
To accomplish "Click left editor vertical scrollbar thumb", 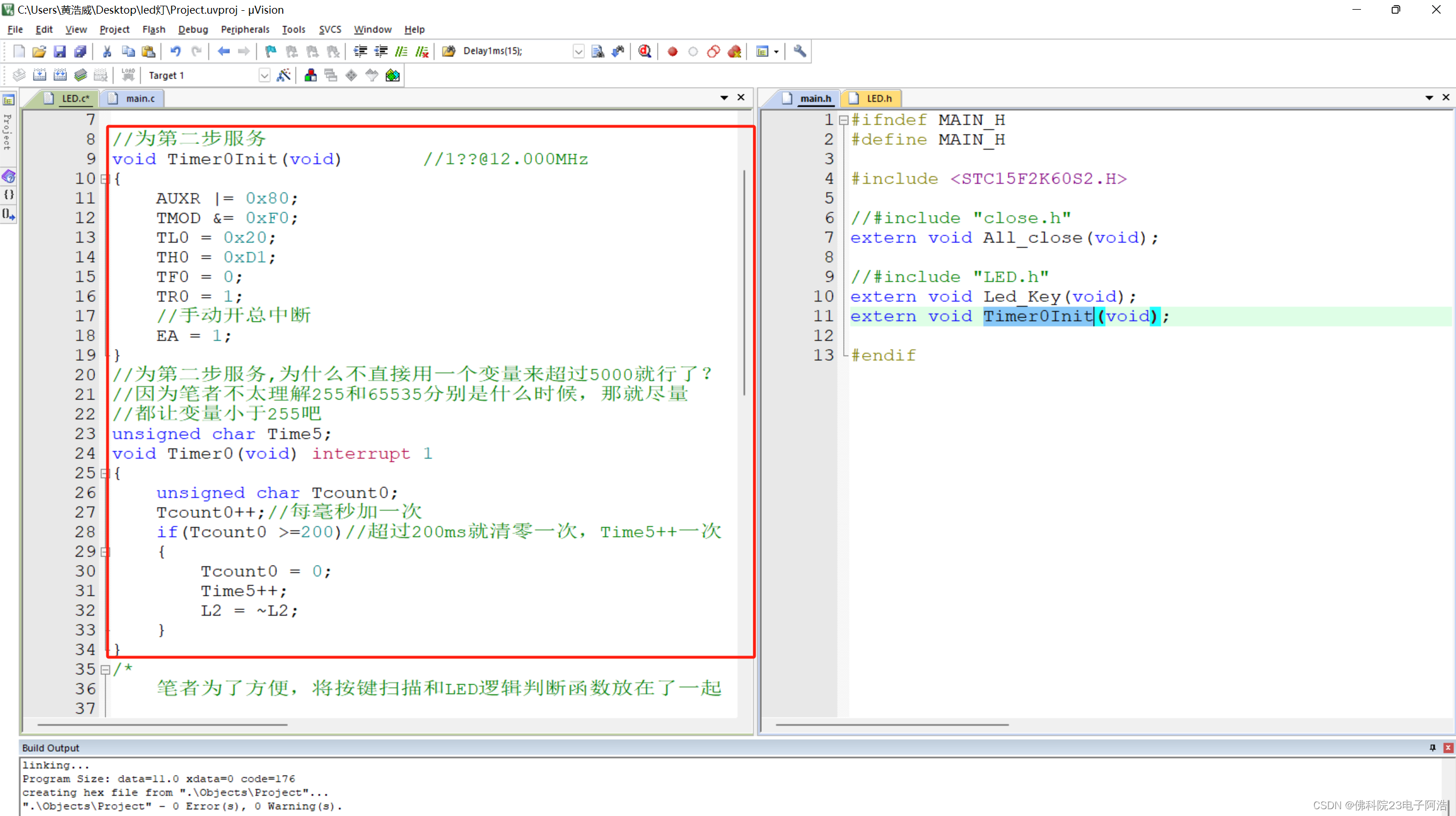I will click(744, 282).
